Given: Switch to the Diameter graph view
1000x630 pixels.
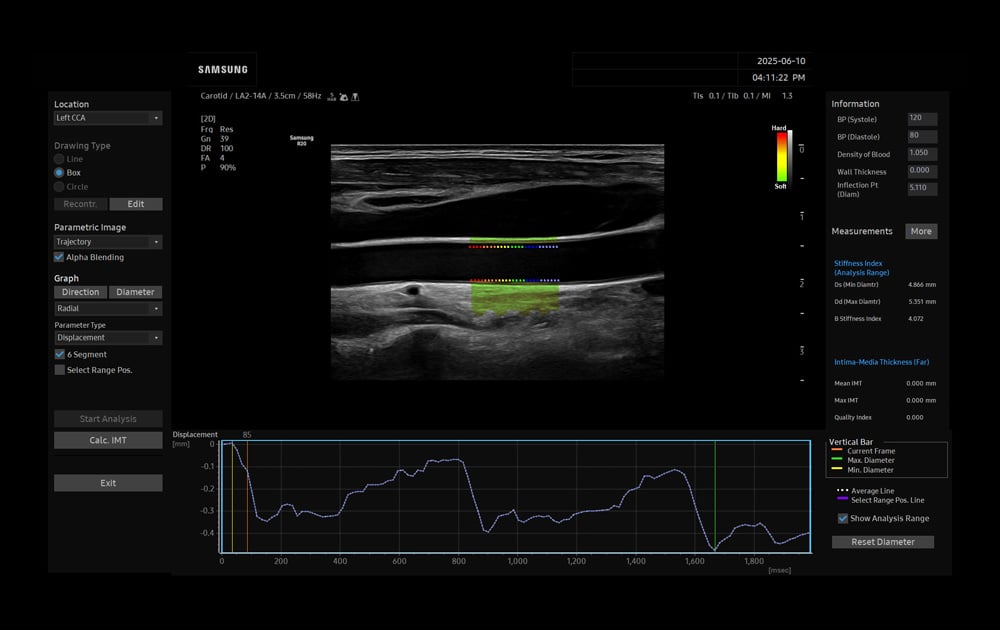Looking at the screenshot, I should [135, 292].
